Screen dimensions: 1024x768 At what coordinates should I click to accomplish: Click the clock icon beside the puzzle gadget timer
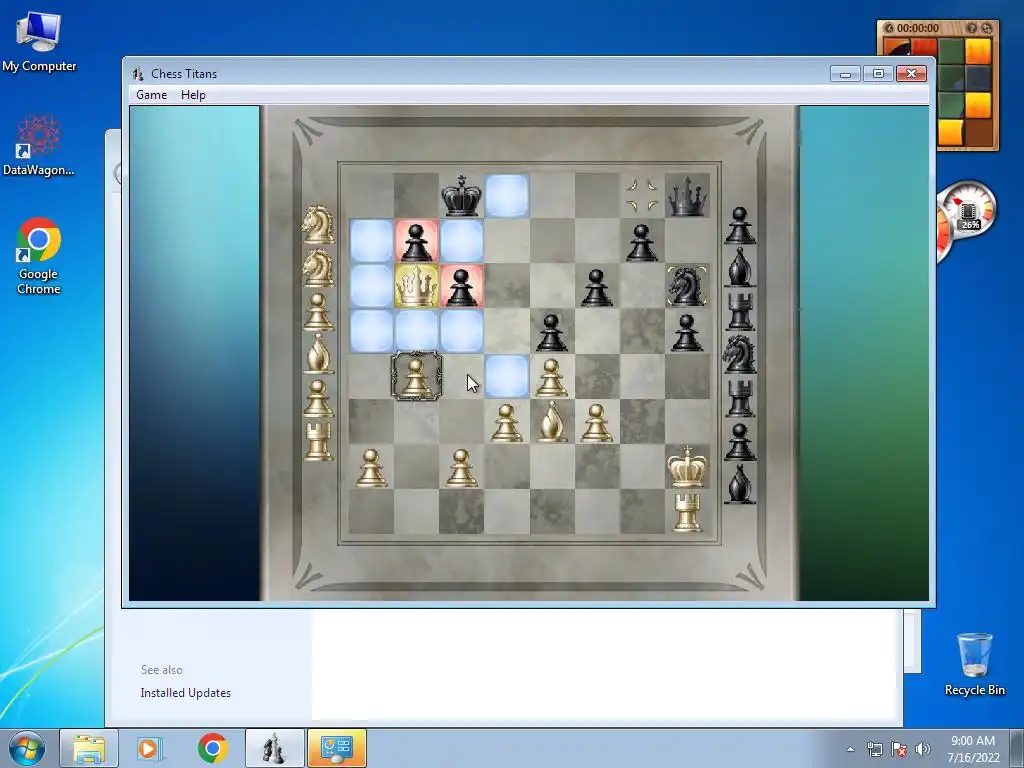pos(888,28)
